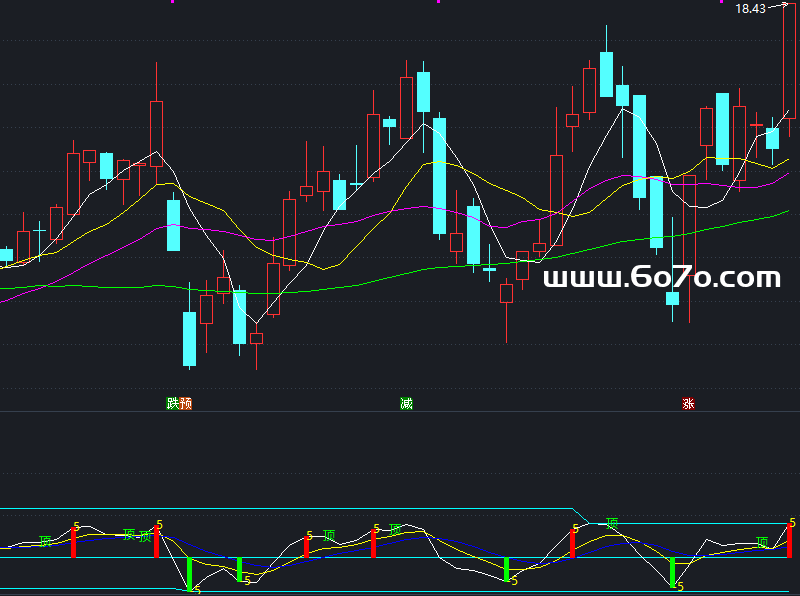Click the rightmost green bar in indicator panel
The height and width of the screenshot is (596, 800).
(x=672, y=571)
